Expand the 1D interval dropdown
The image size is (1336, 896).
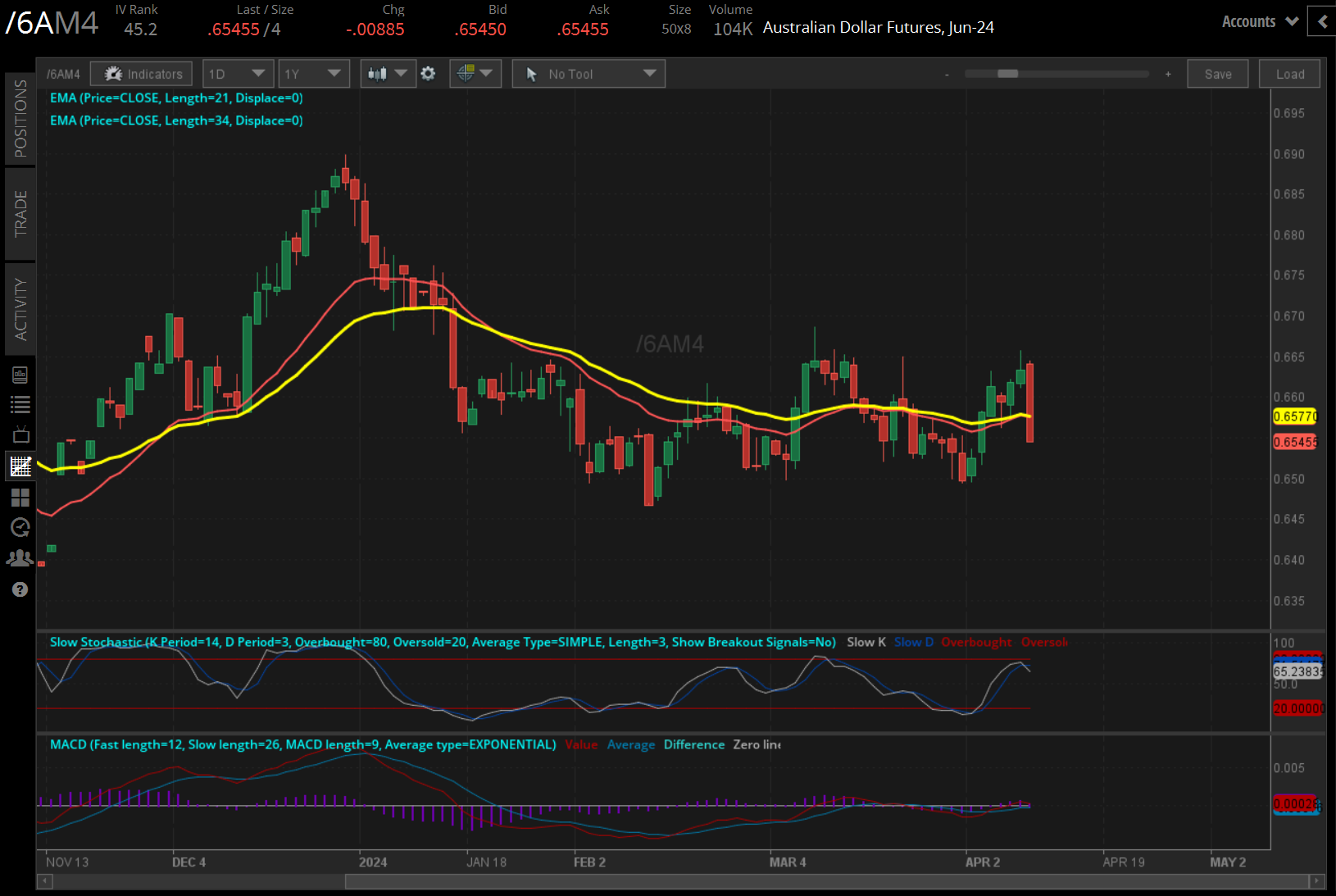coord(238,74)
